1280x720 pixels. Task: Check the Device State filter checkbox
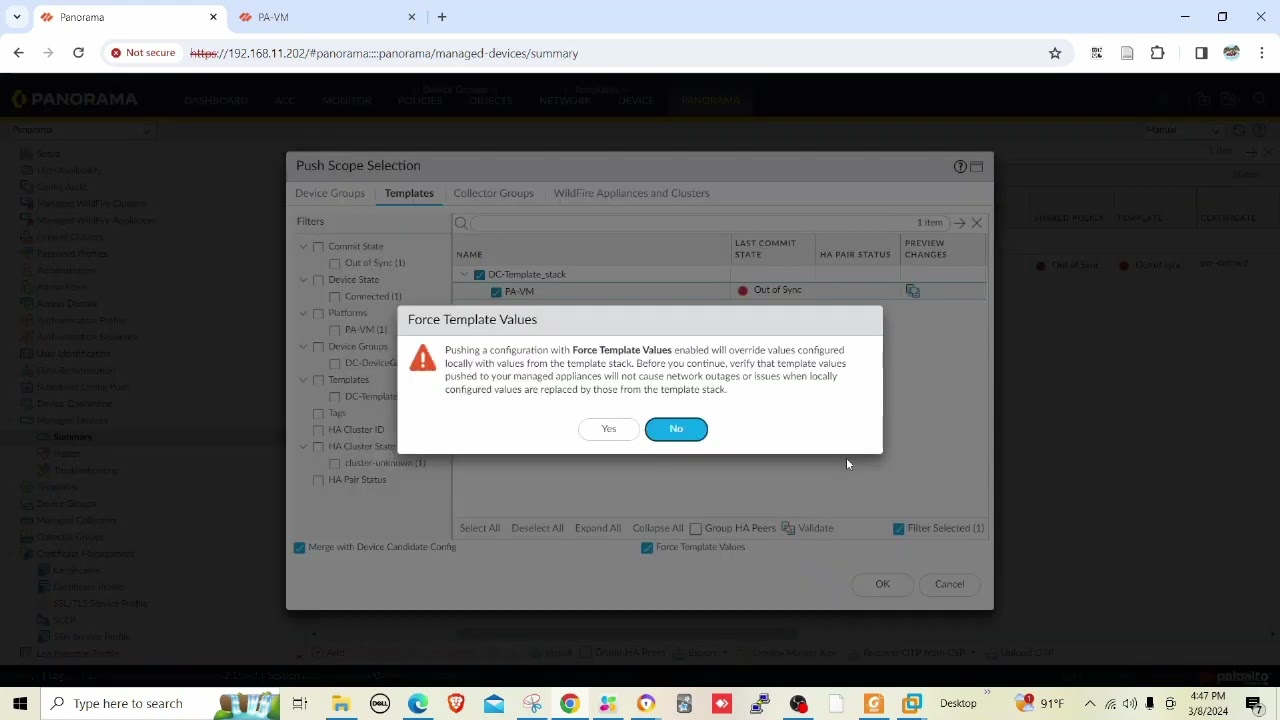[x=318, y=280]
